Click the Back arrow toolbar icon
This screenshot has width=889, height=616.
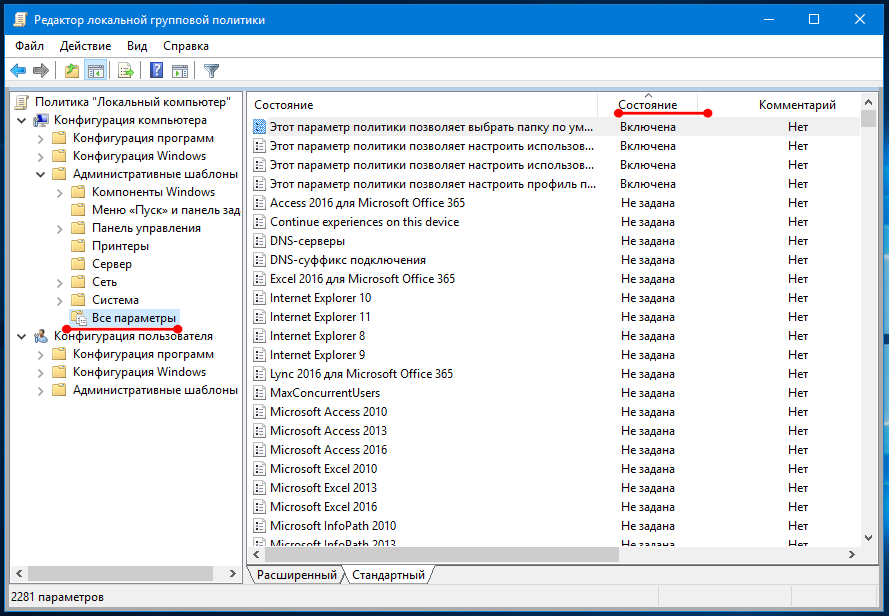[18, 71]
